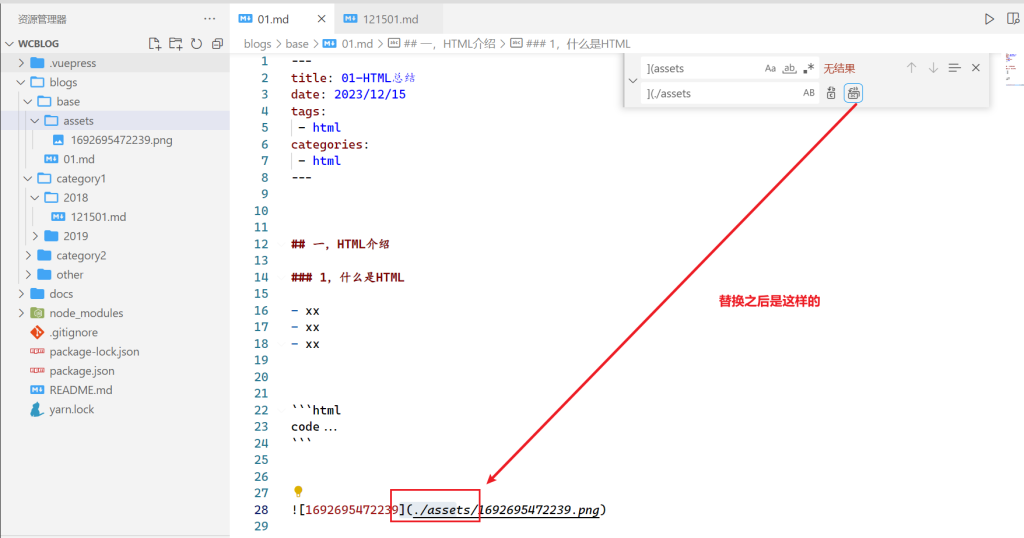Image resolution: width=1024 pixels, height=538 pixels.
Task: Click line number 12 in gutter
Action: click(261, 244)
